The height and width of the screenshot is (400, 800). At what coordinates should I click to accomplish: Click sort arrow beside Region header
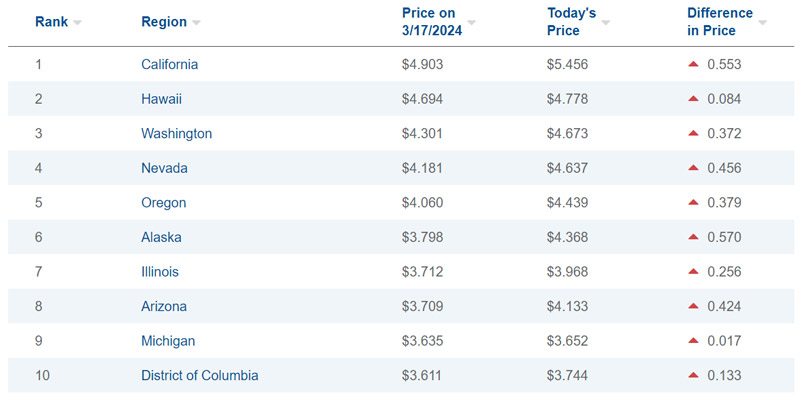click(196, 23)
